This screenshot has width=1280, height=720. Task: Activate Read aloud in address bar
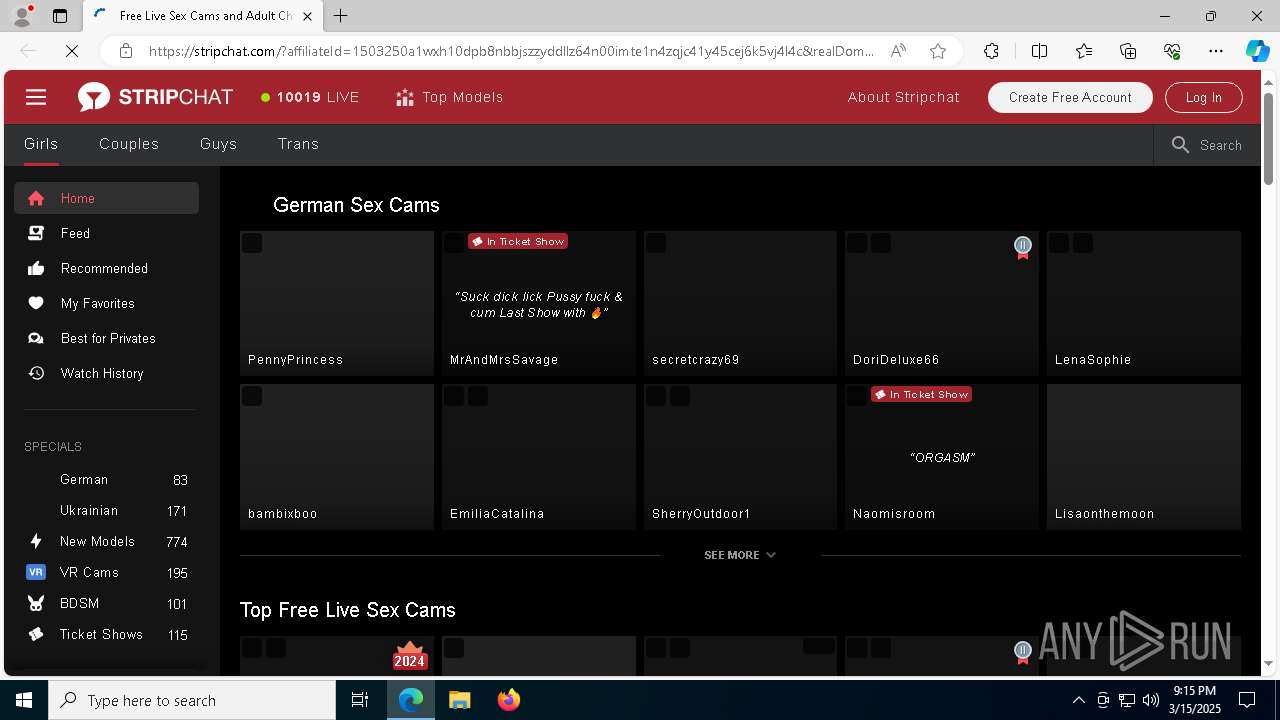pyautogui.click(x=898, y=51)
